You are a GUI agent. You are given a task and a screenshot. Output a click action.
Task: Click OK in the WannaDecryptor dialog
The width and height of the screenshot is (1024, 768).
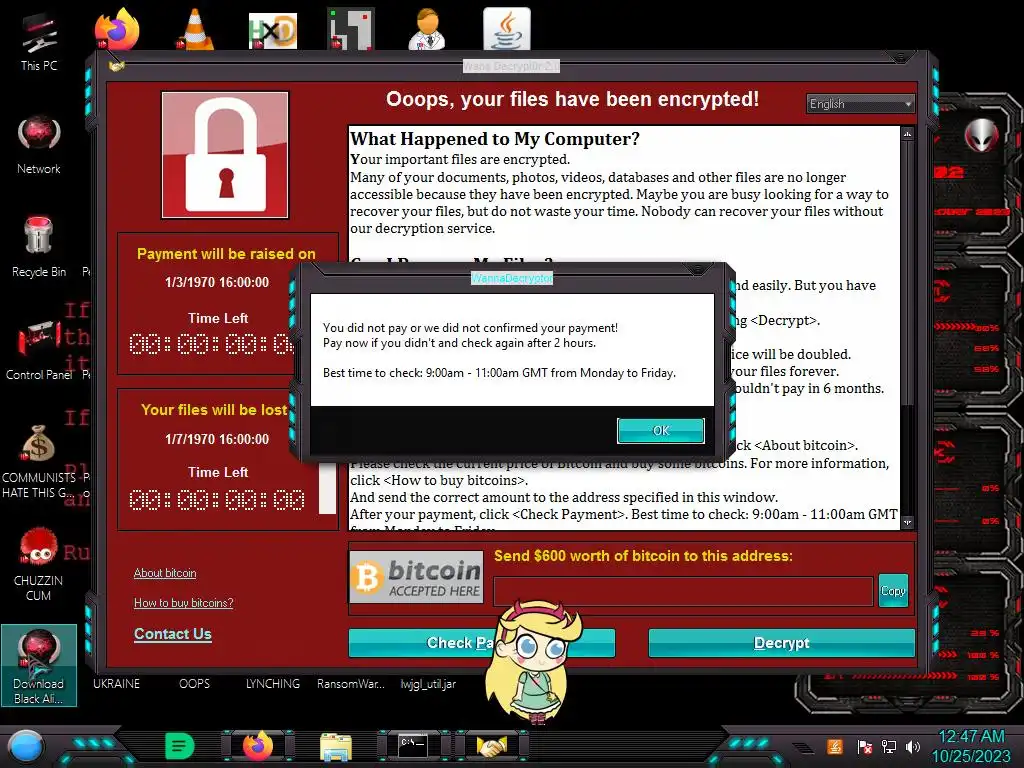pyautogui.click(x=660, y=430)
